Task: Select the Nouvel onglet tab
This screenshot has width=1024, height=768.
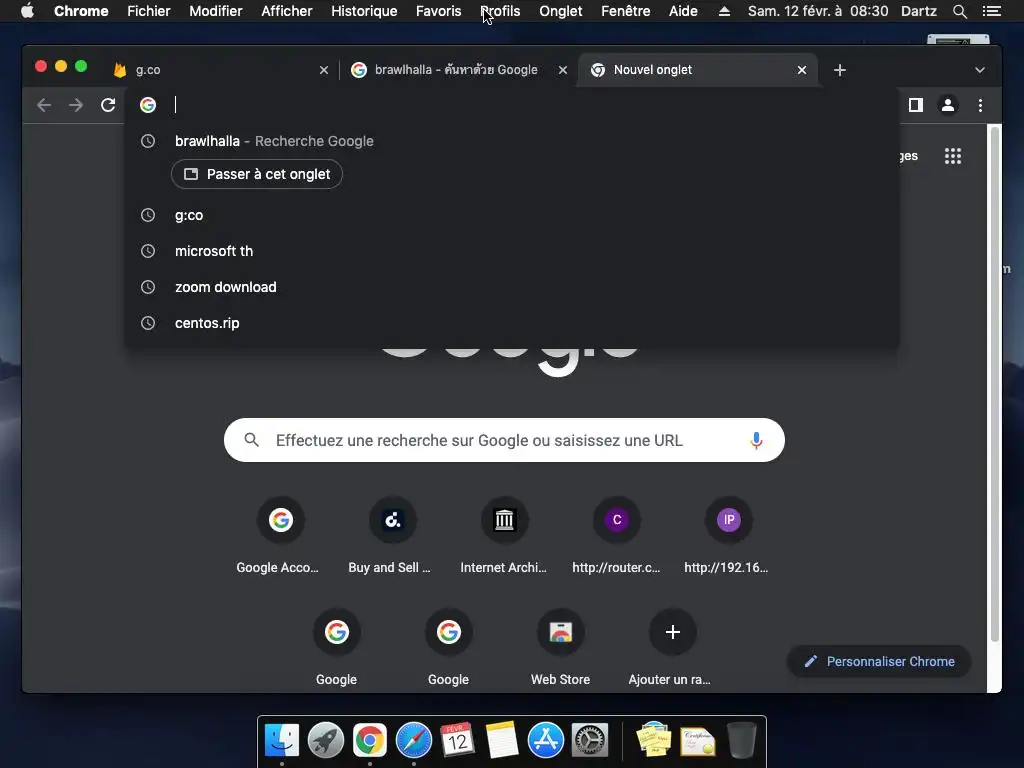Action: tap(697, 70)
